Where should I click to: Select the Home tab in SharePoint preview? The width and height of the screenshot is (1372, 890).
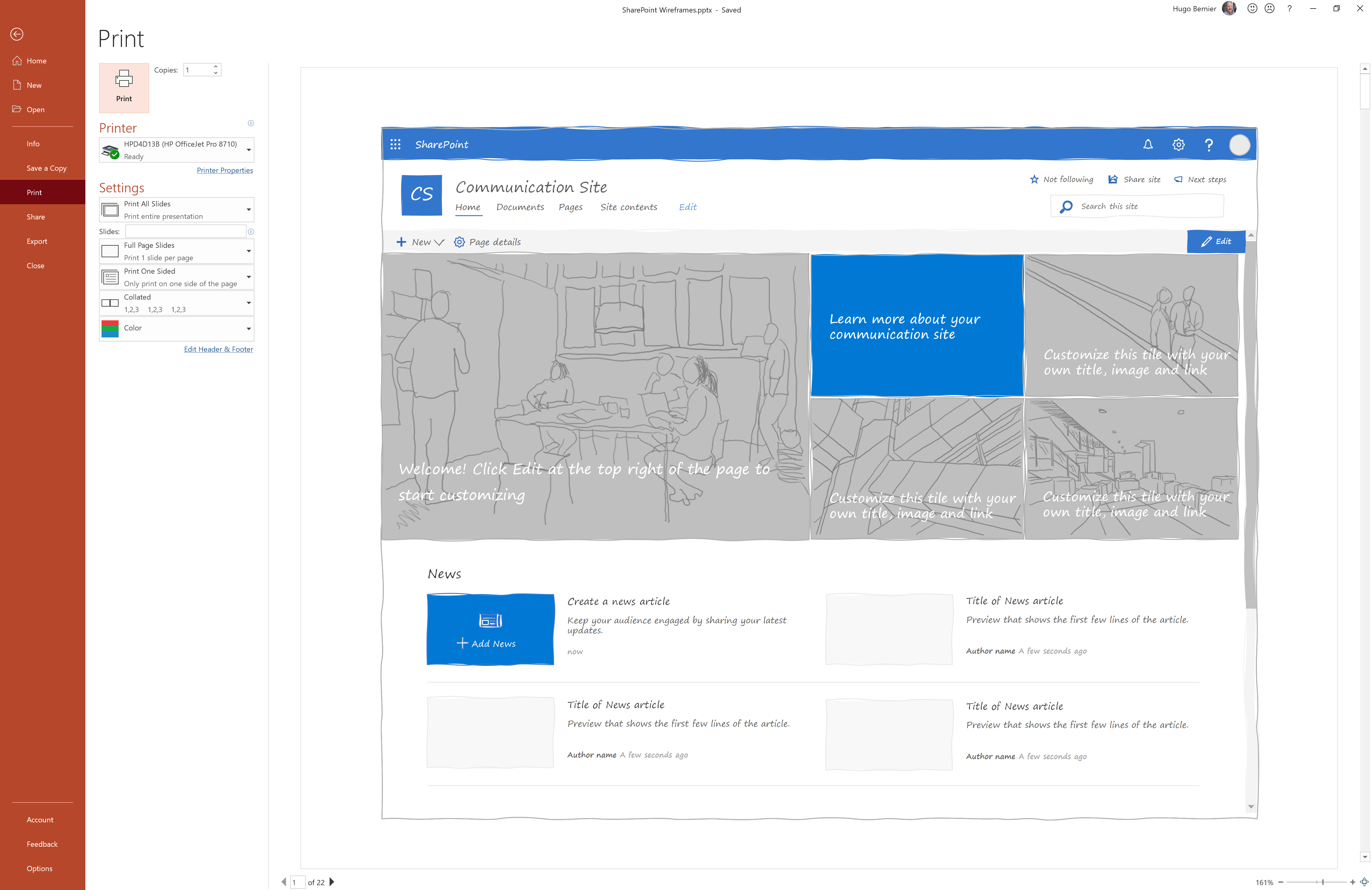(x=467, y=207)
